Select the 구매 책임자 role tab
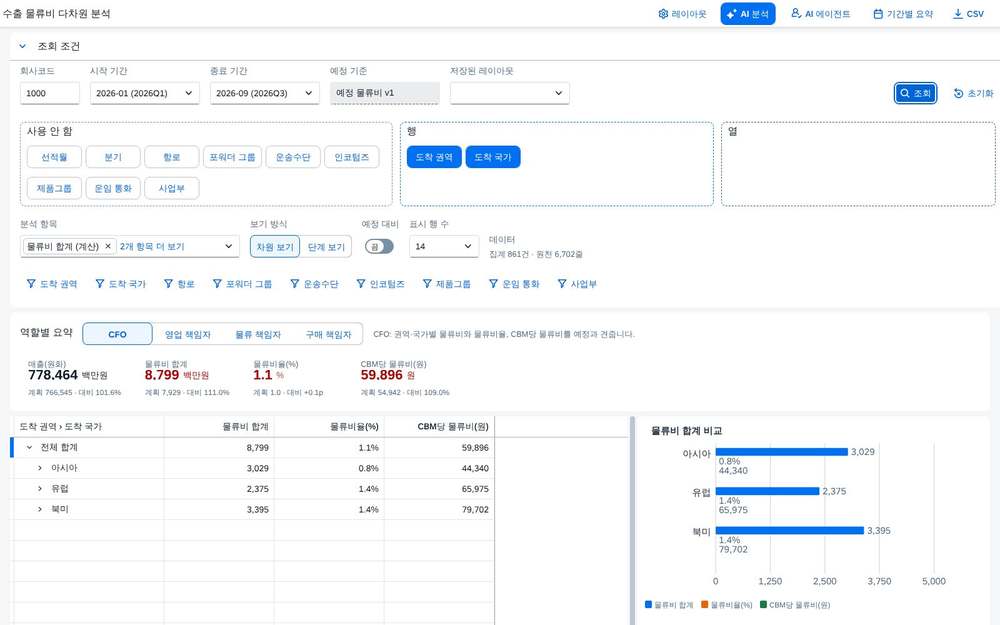The height and width of the screenshot is (625, 1000). point(328,334)
